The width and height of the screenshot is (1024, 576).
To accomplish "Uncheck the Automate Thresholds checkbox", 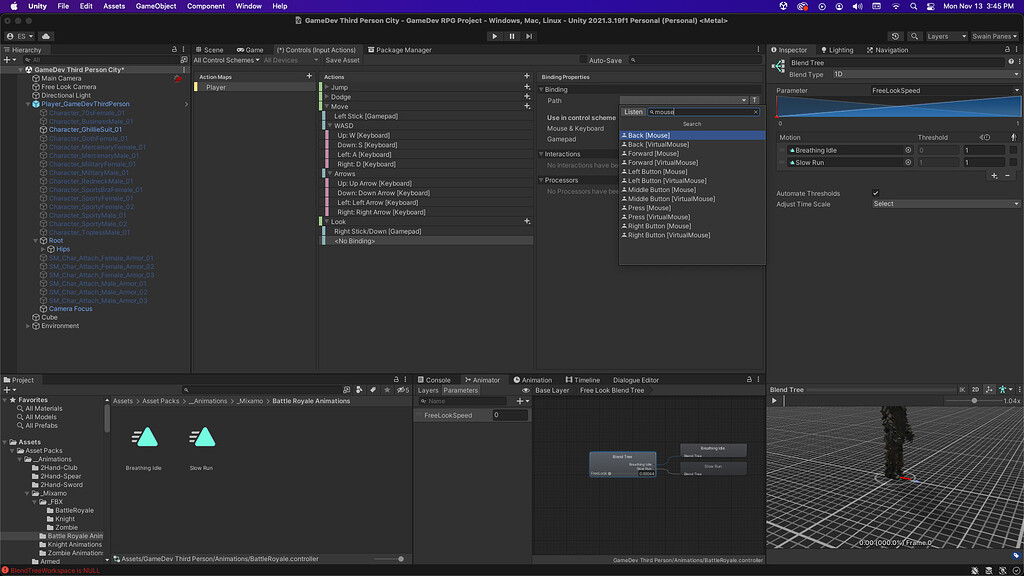I will 876,193.
